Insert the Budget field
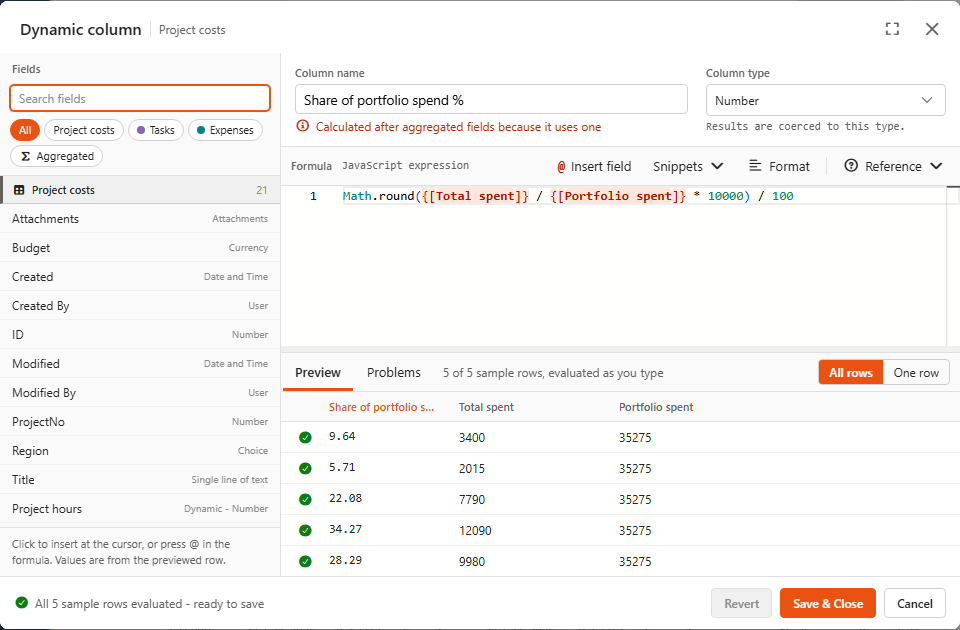 coord(140,247)
